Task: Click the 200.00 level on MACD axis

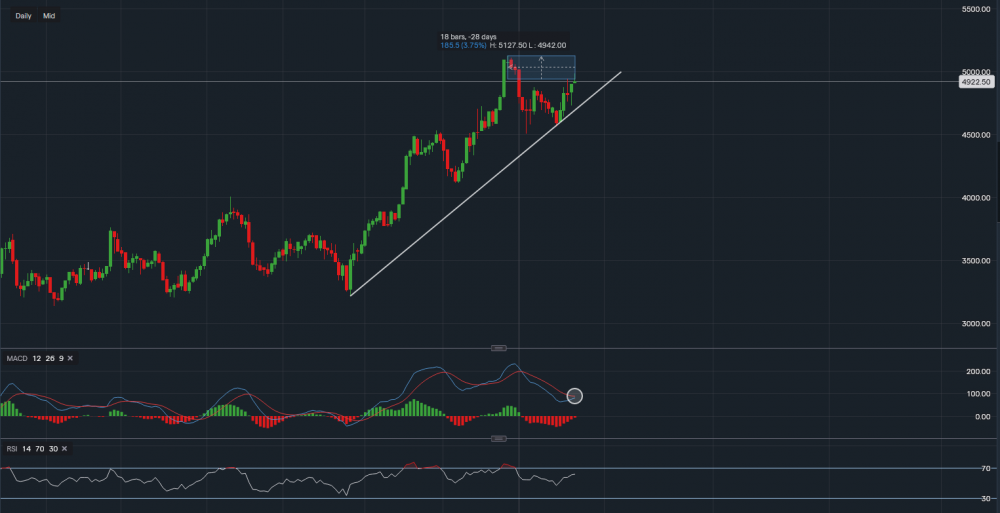Action: (977, 371)
